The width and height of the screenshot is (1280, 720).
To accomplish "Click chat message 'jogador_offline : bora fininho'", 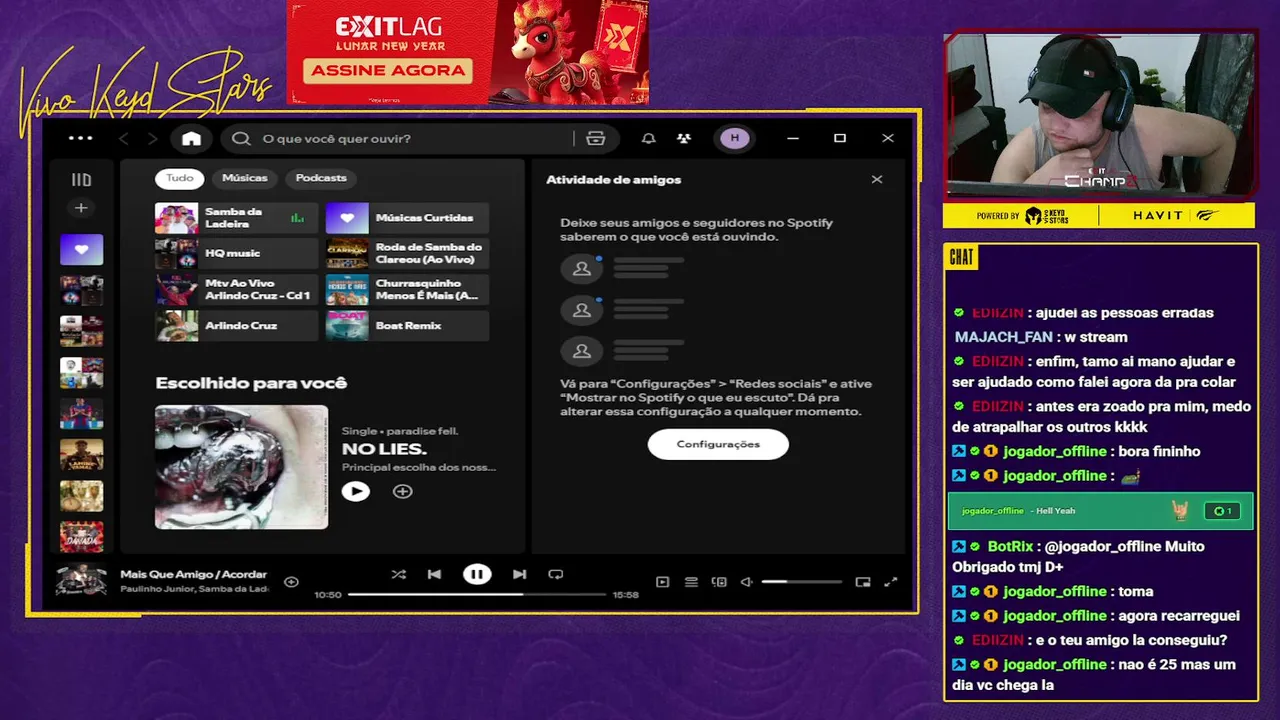I will 1076,451.
